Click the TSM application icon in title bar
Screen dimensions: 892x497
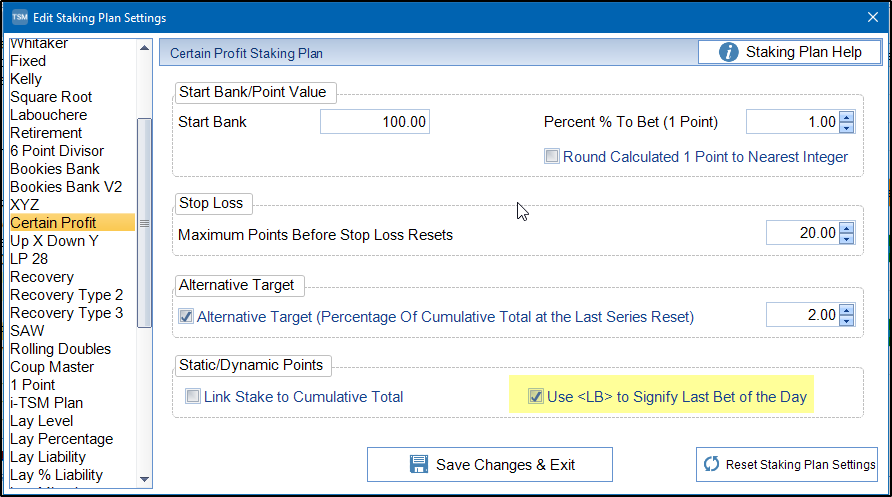pos(19,18)
